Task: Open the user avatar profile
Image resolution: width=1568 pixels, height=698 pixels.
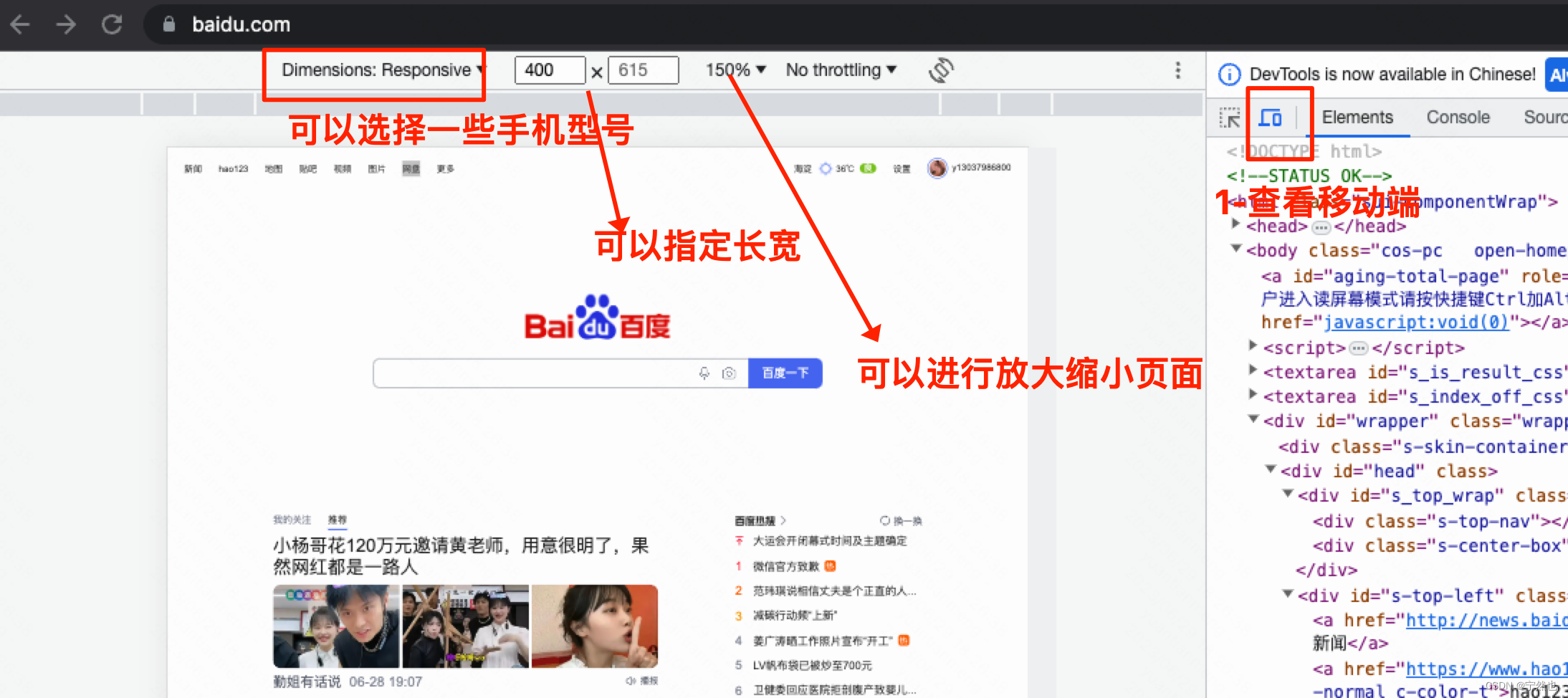Action: coord(937,168)
